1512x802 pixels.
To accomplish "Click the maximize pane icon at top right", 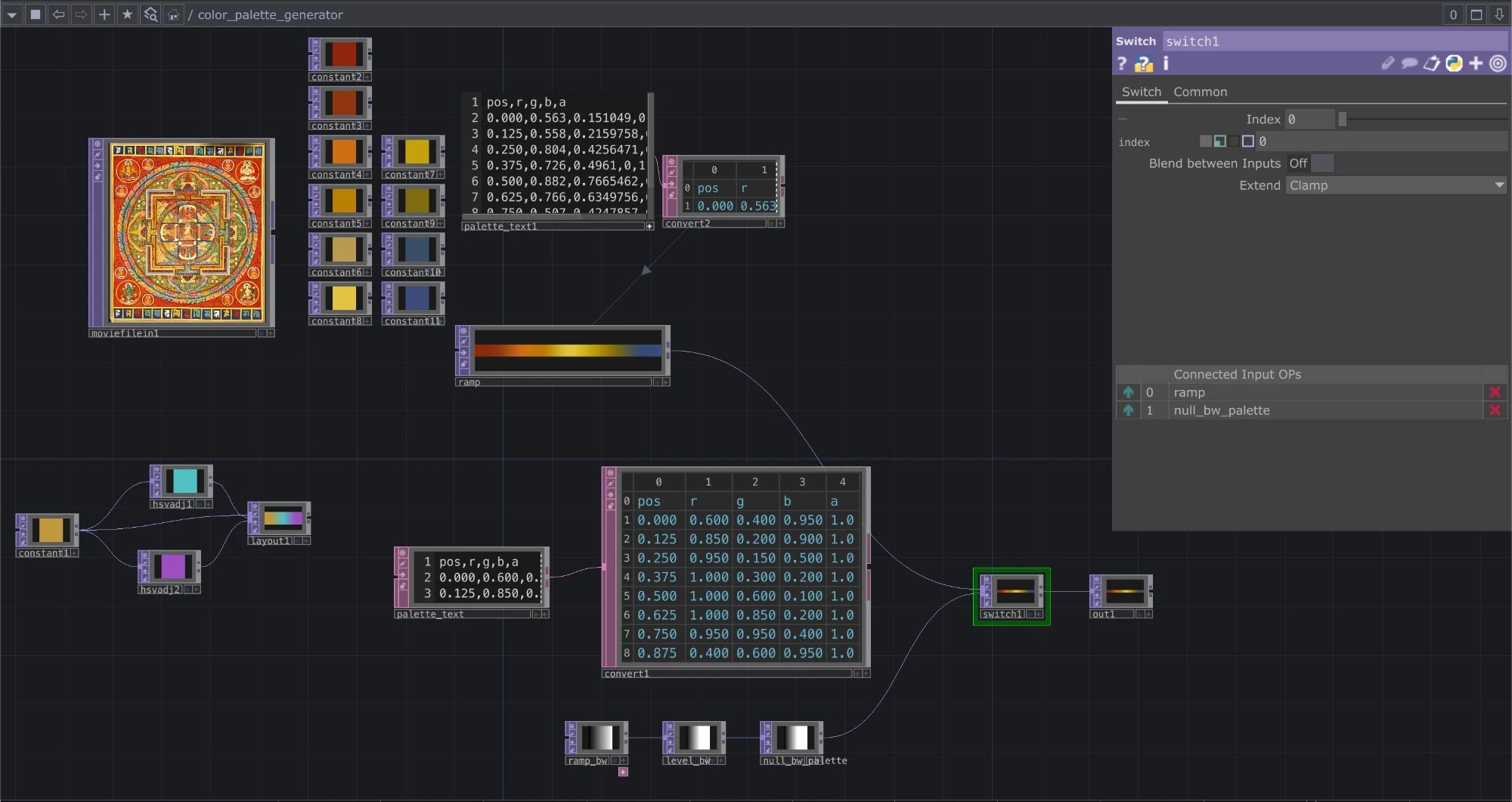I will [1476, 14].
